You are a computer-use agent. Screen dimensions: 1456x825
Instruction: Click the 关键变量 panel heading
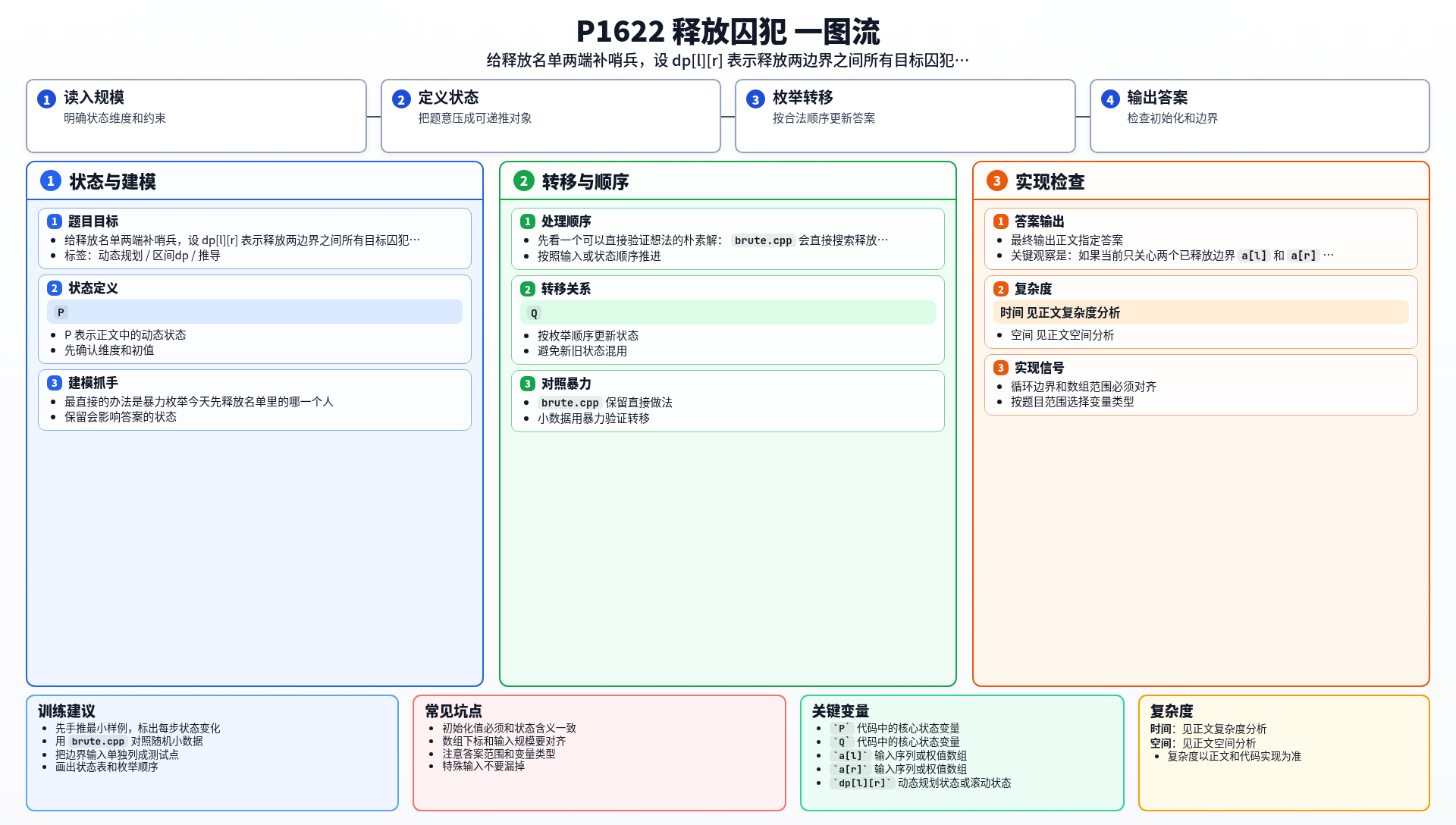coord(840,711)
